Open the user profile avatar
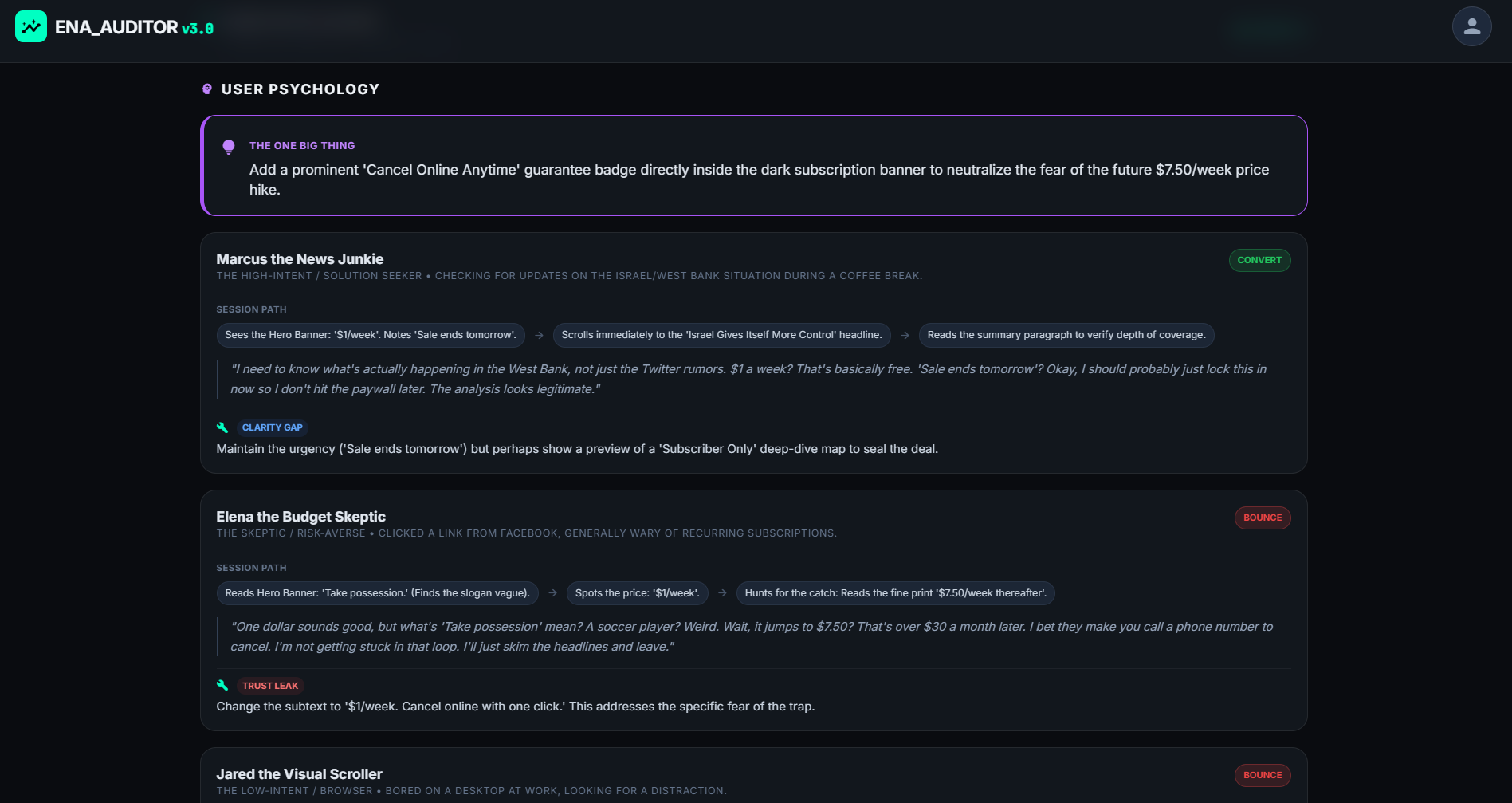 [x=1471, y=27]
